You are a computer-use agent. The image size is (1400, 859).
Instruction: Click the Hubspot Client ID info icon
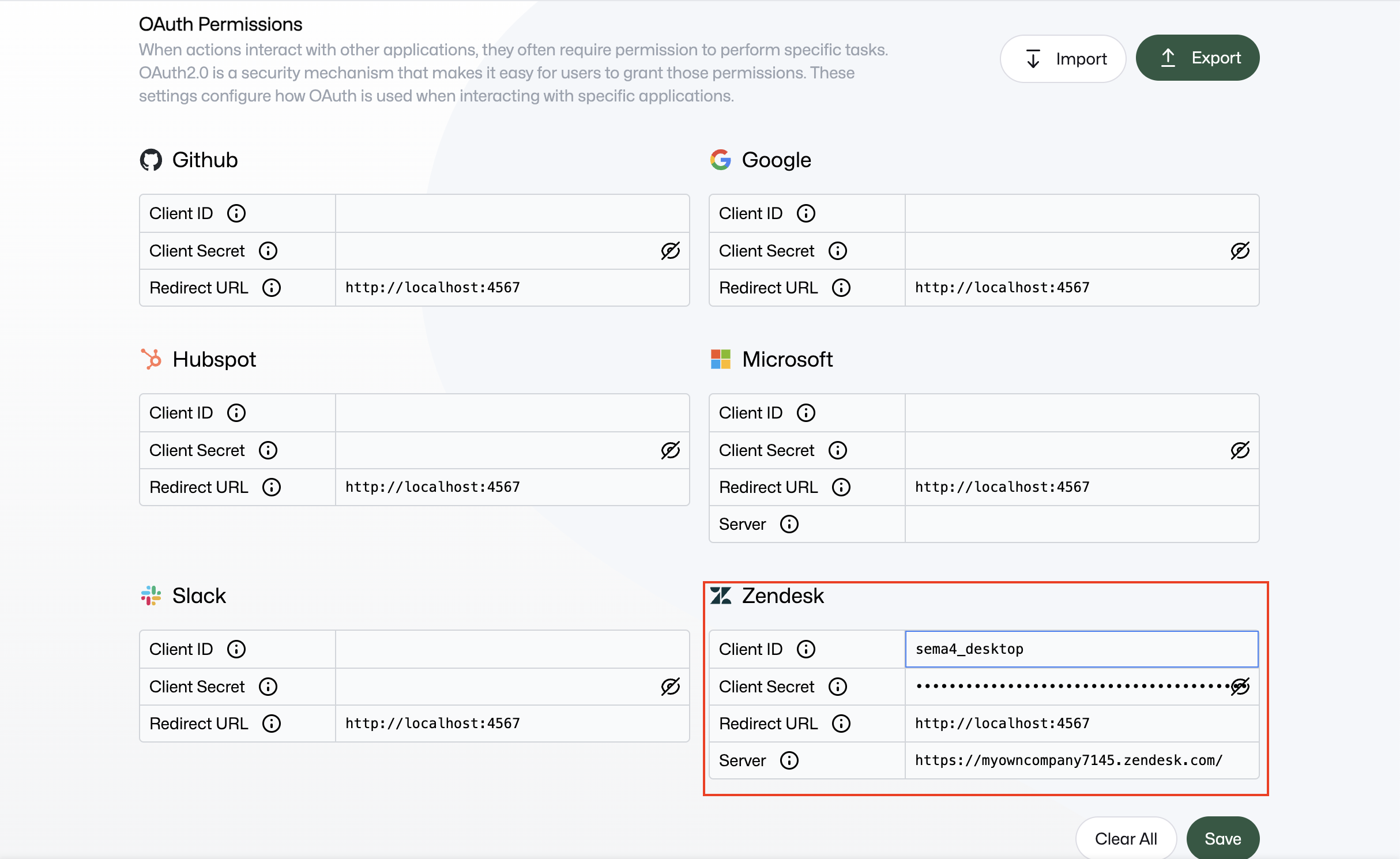click(x=236, y=413)
